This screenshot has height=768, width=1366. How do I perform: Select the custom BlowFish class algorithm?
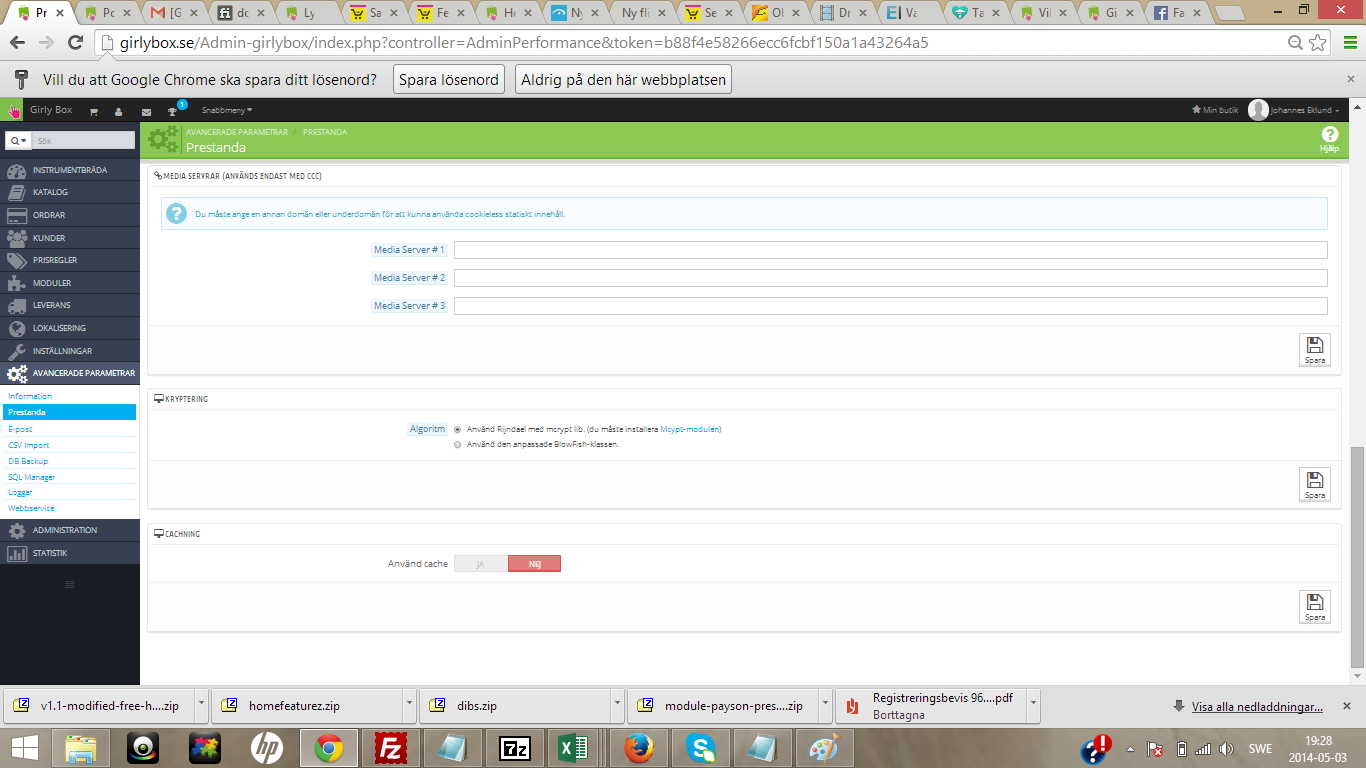click(x=458, y=444)
